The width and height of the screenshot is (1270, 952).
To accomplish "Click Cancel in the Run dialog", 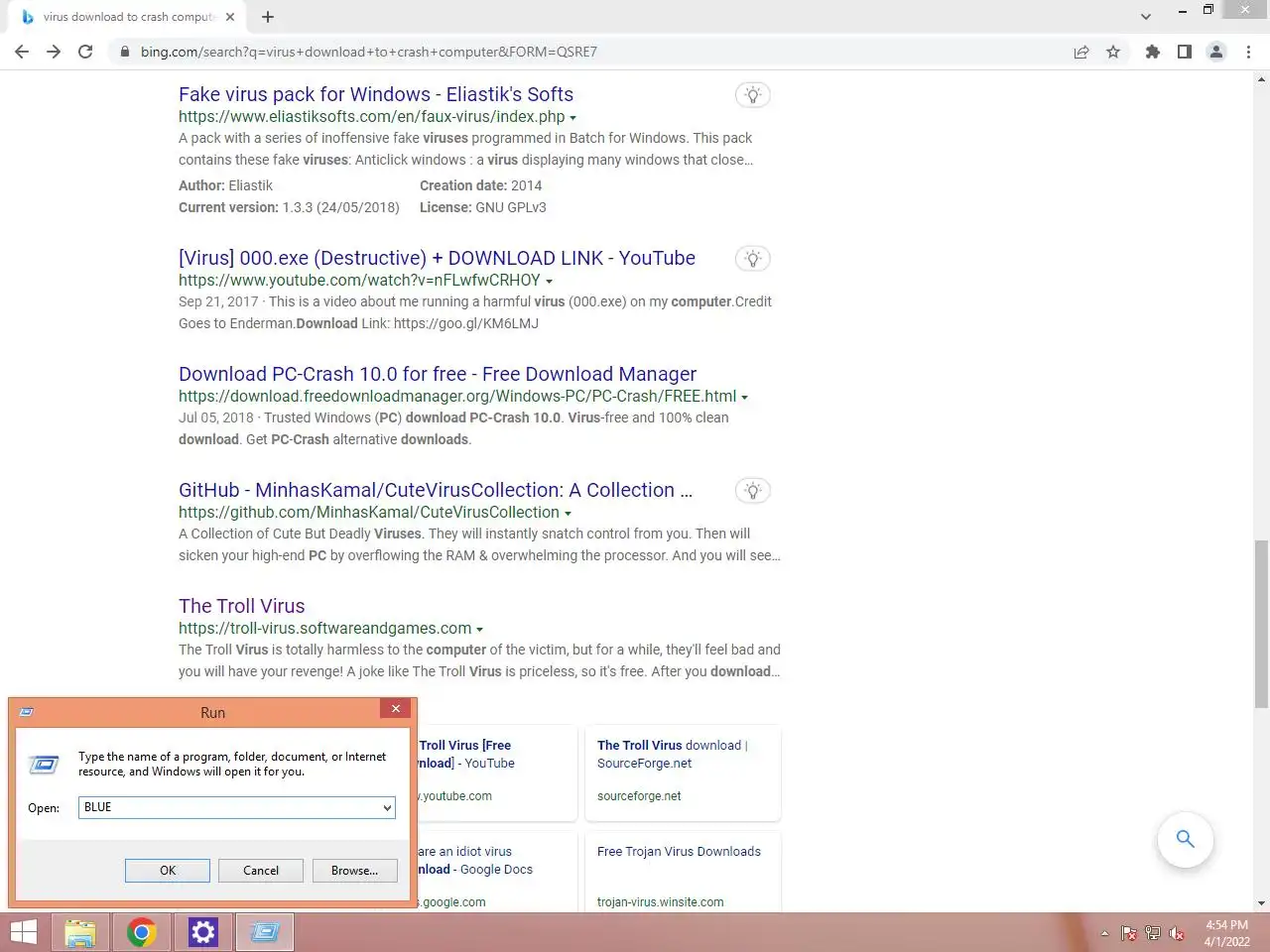I will click(261, 871).
